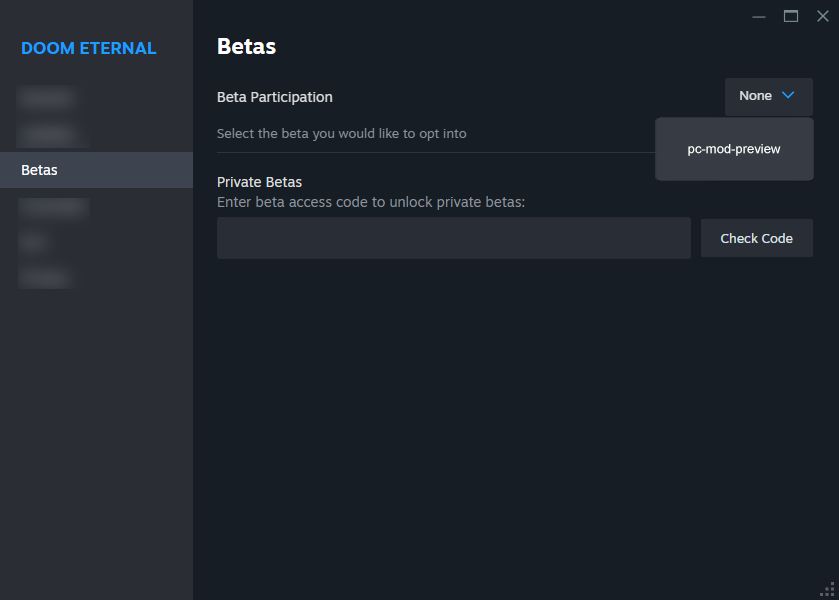This screenshot has width=839, height=600.
Task: Click the 'Select the beta' description text
Action: [341, 133]
